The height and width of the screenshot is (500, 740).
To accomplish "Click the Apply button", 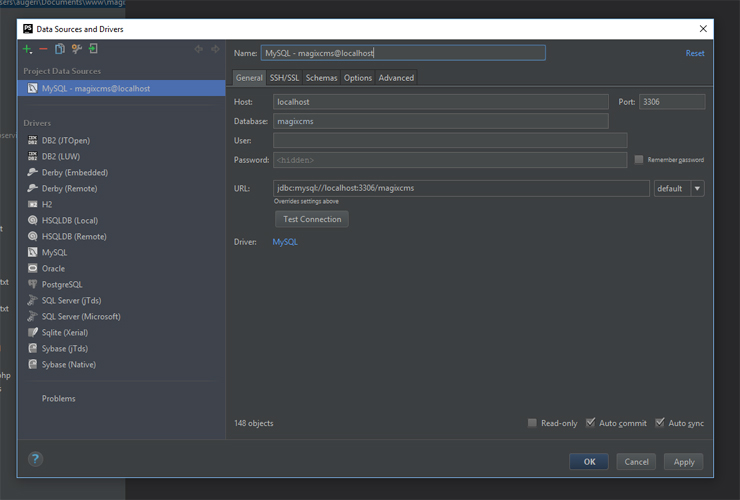I will pos(684,462).
